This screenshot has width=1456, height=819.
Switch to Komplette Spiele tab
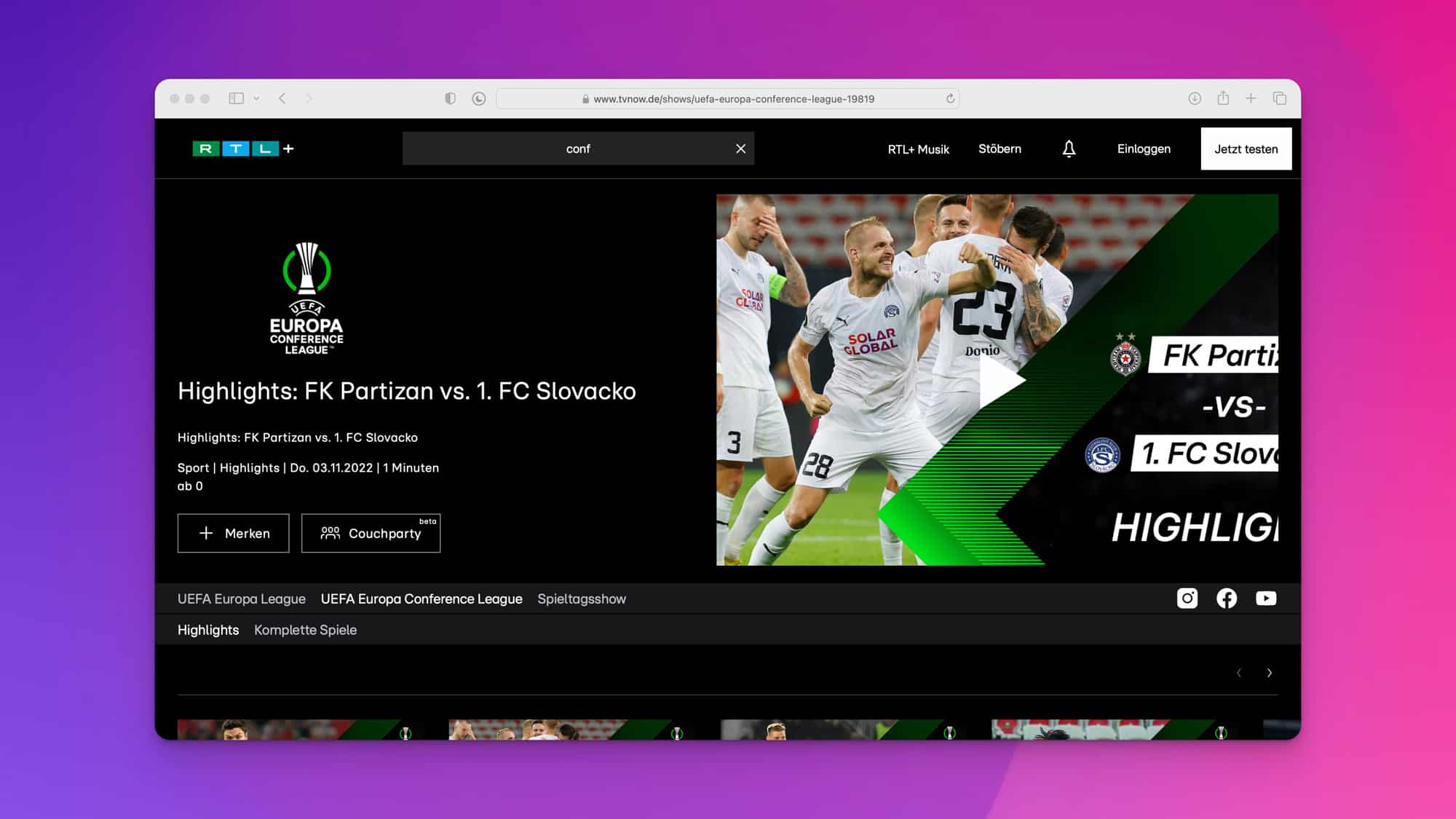point(305,630)
